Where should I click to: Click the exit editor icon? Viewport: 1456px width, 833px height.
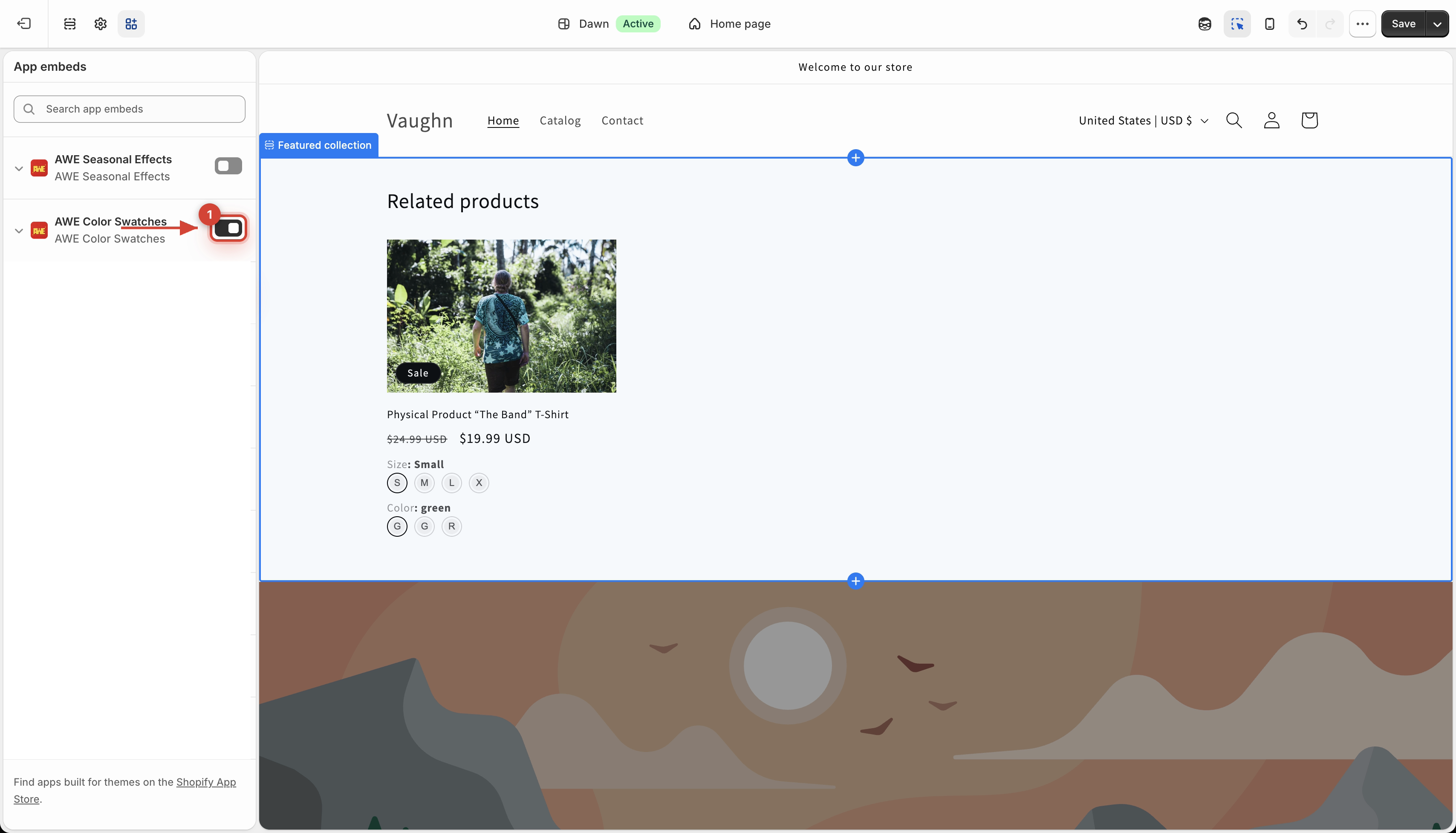click(x=24, y=23)
